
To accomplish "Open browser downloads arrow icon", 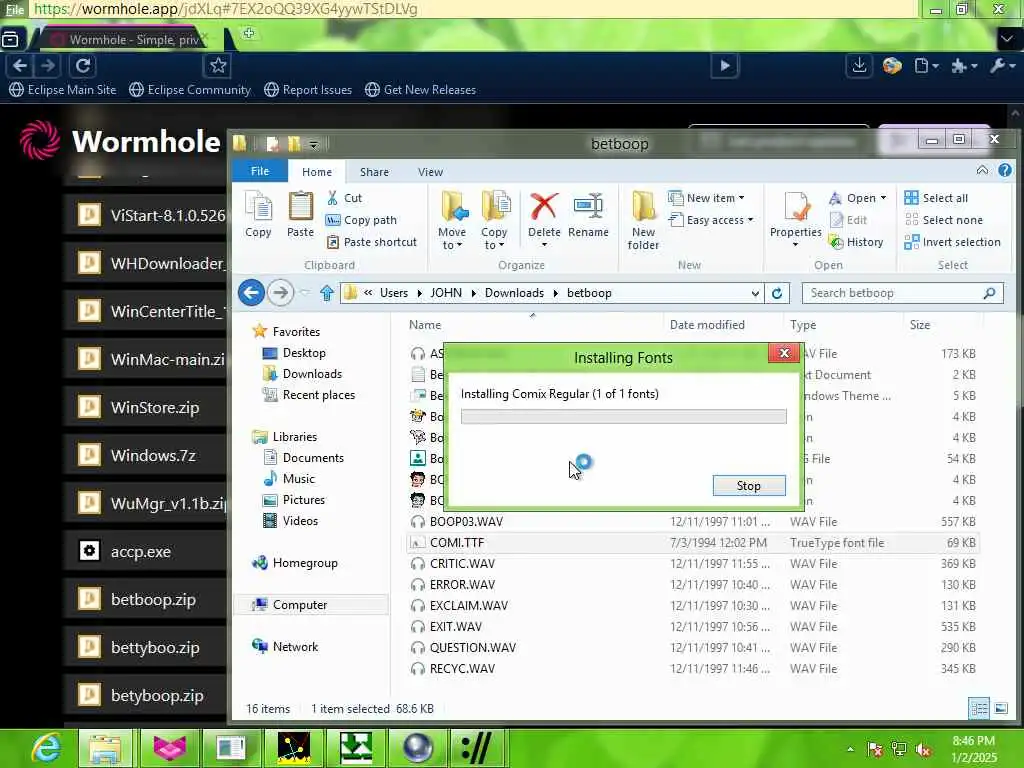I will [x=859, y=65].
